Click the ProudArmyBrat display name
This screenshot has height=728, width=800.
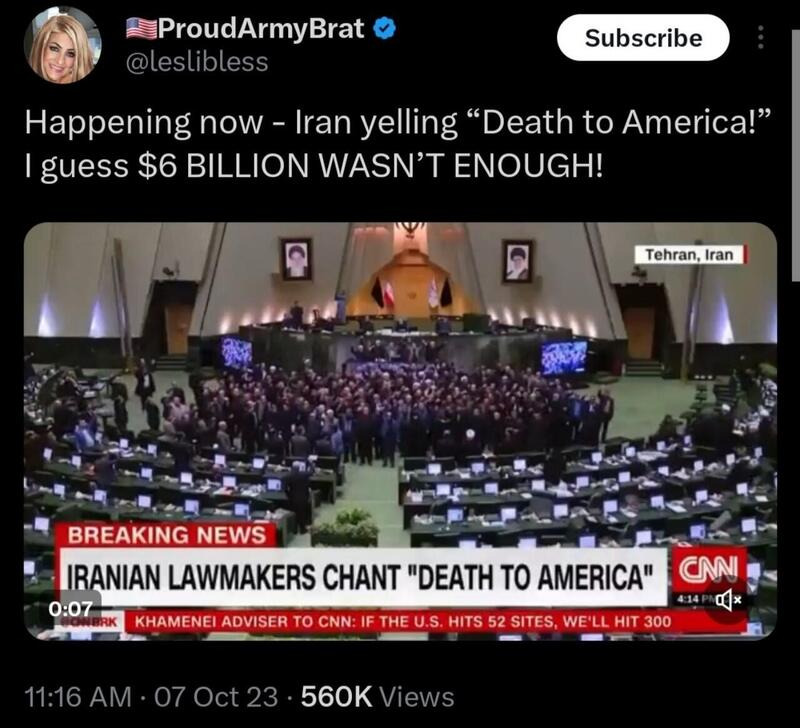coord(261,29)
